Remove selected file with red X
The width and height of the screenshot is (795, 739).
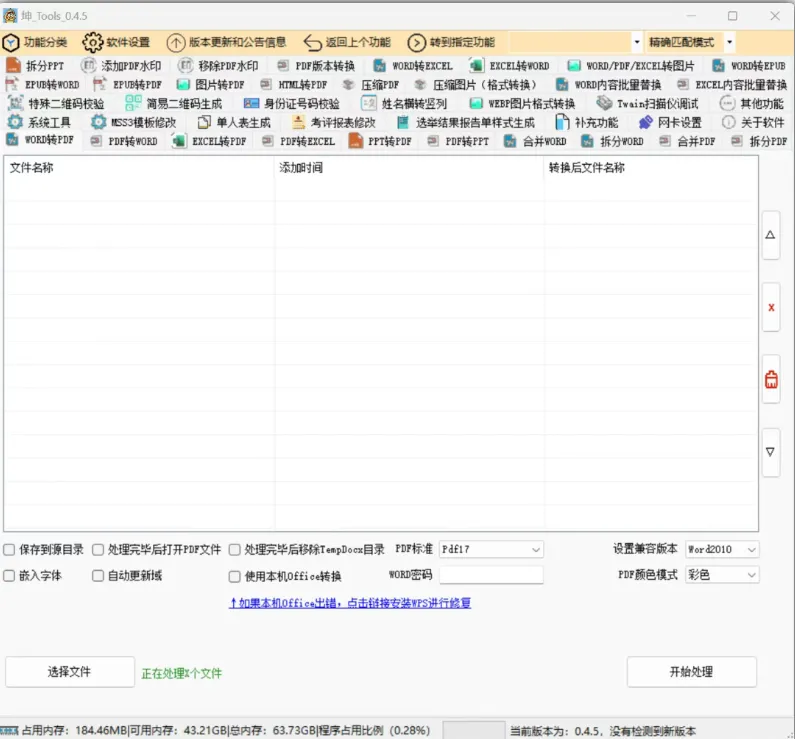click(771, 307)
